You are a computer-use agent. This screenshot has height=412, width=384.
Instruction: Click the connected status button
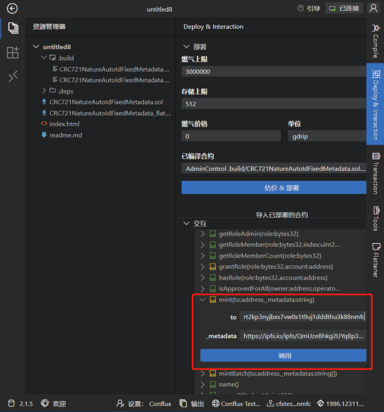click(x=344, y=8)
